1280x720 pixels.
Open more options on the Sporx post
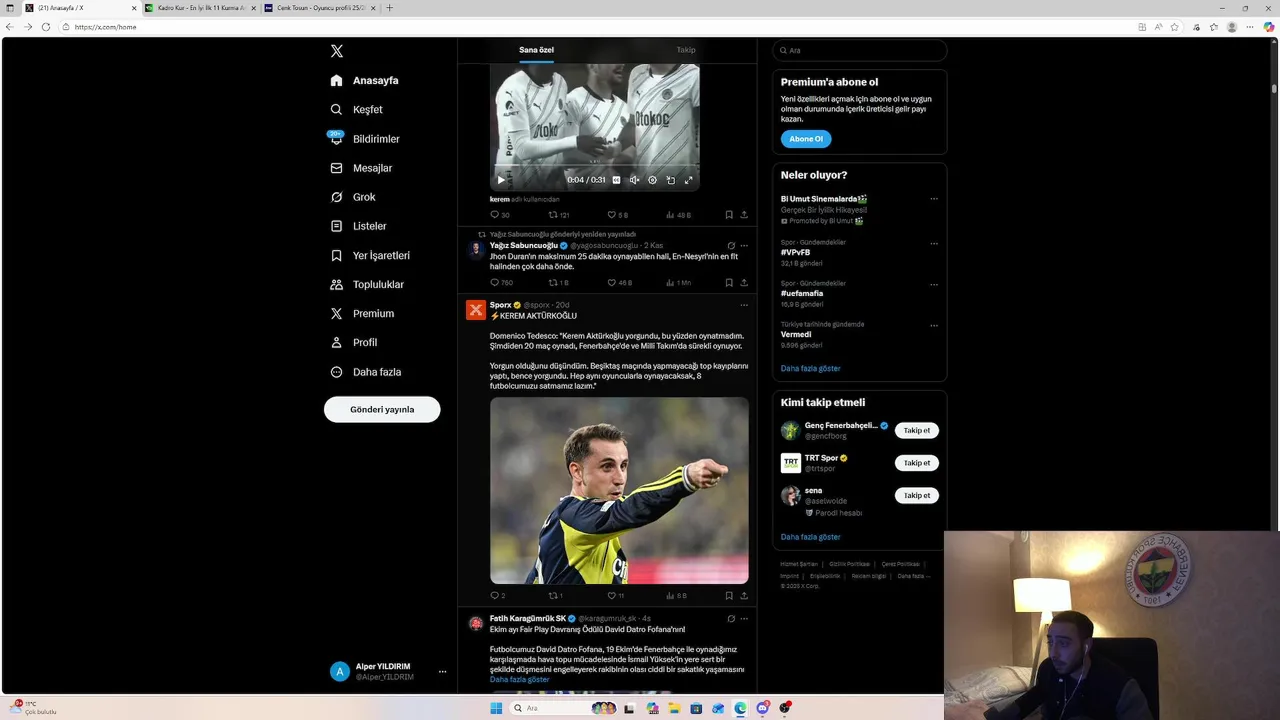744,305
